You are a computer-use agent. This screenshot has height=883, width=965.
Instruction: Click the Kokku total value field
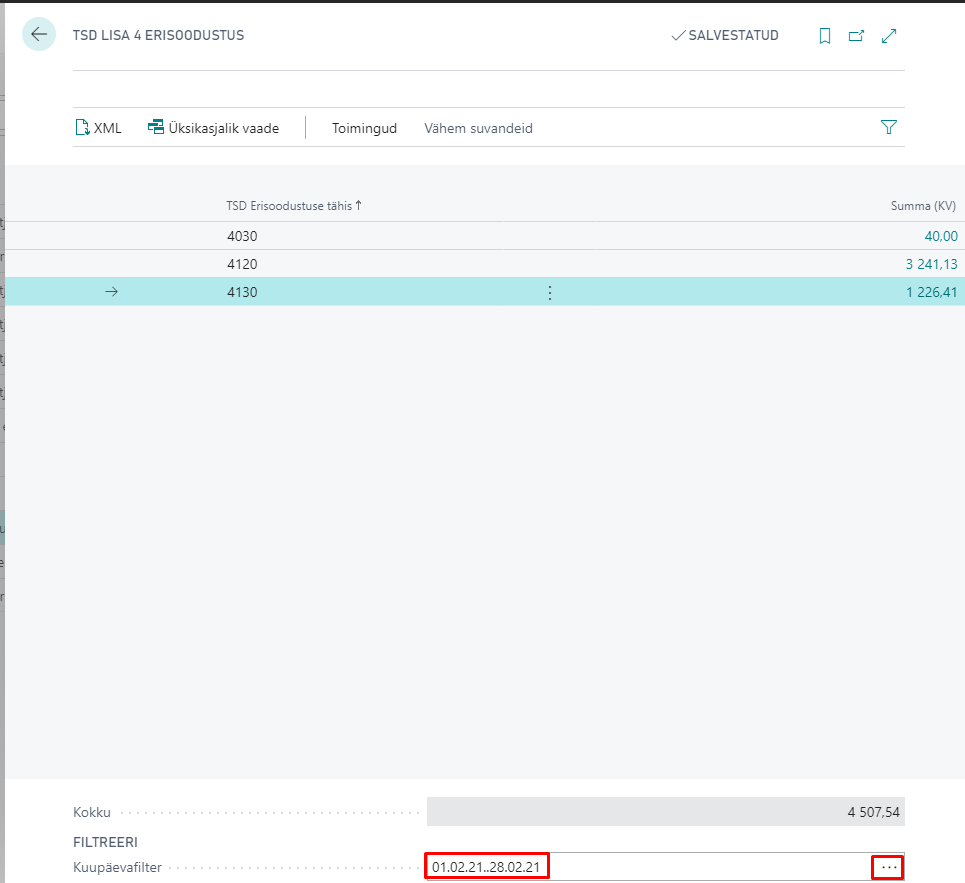[665, 812]
